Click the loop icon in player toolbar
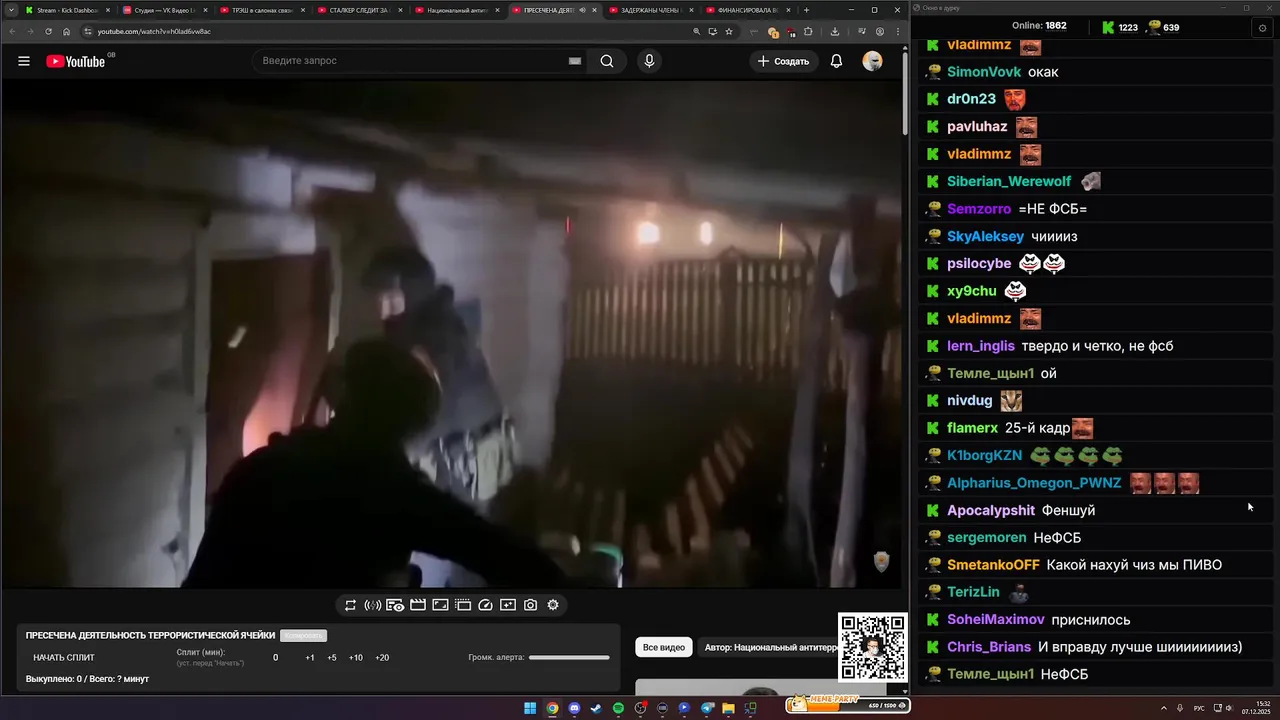 [x=350, y=605]
